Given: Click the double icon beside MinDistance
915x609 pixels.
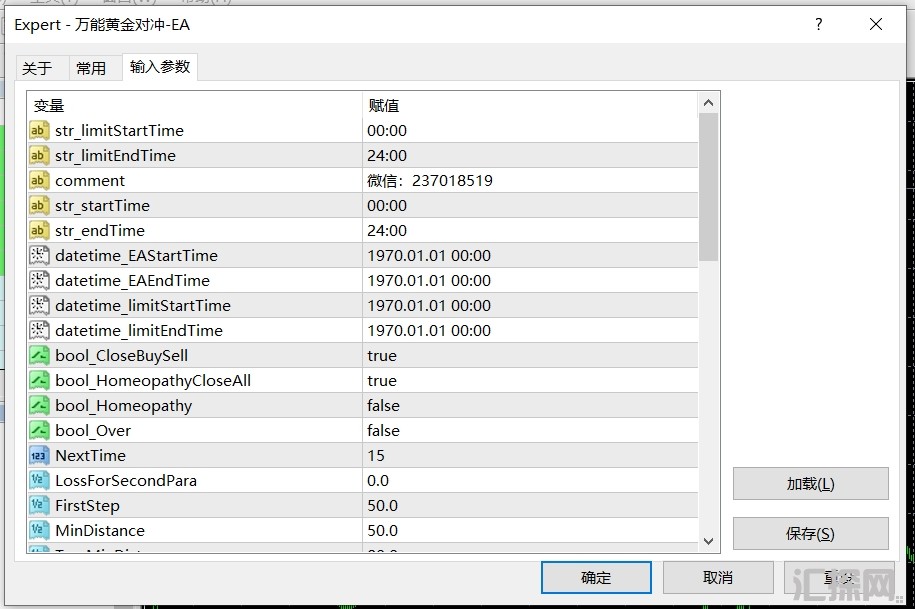Looking at the screenshot, I should pos(39,531).
